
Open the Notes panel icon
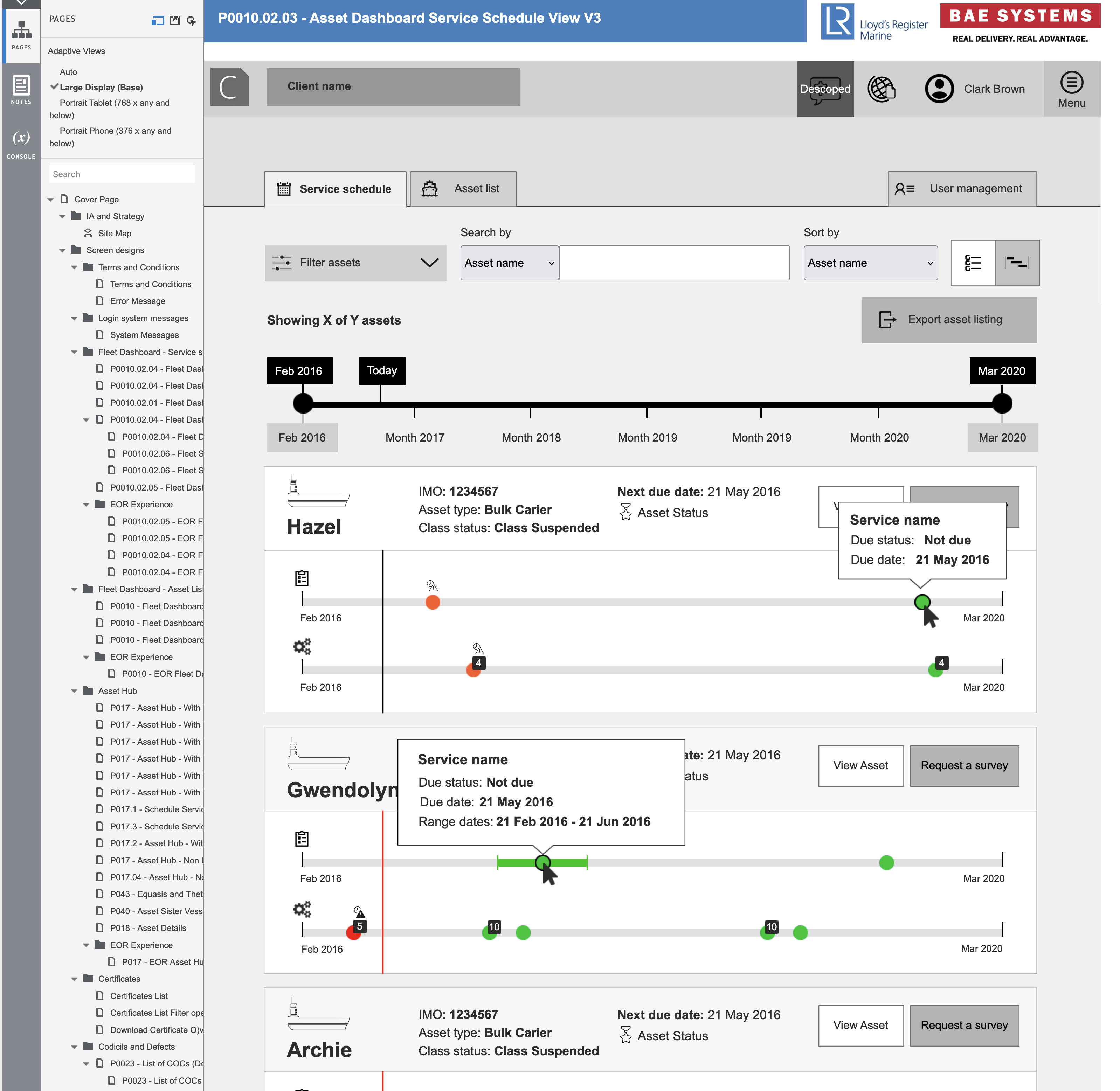pyautogui.click(x=21, y=89)
